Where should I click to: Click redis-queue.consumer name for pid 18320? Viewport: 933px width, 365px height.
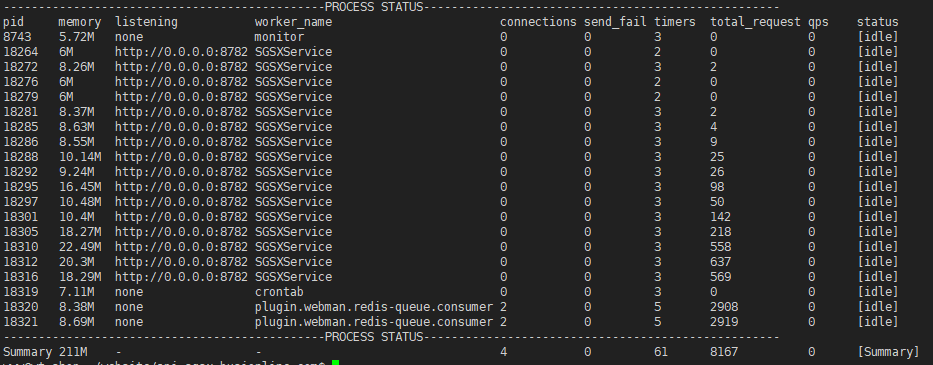point(374,307)
